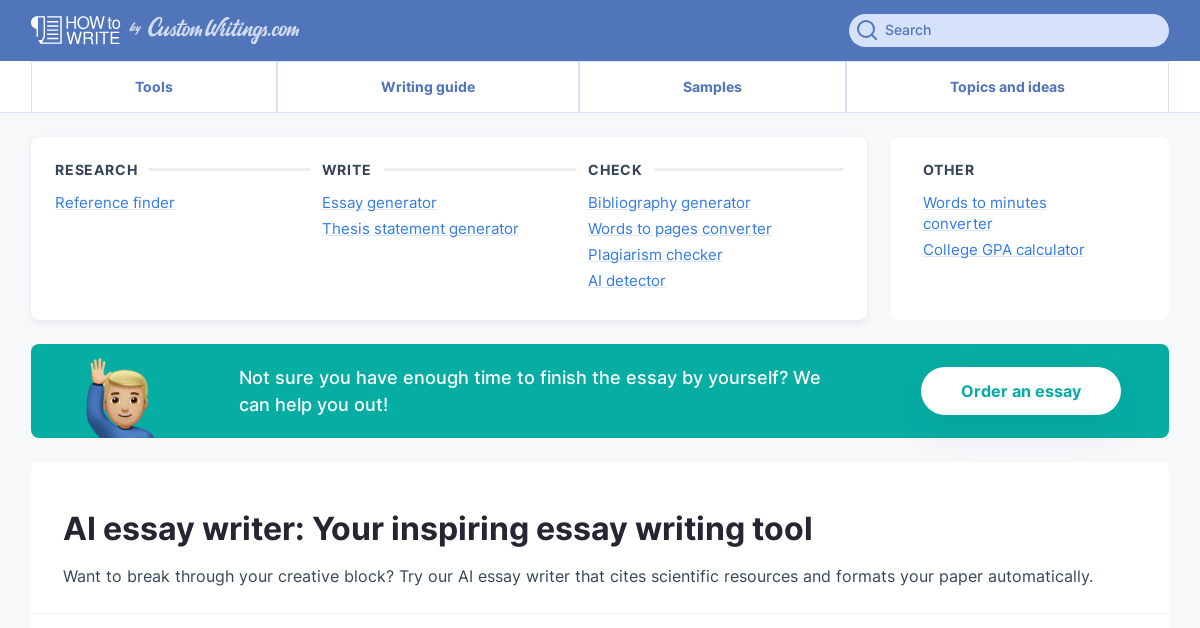This screenshot has height=628, width=1200.
Task: Open the College GPA calculator
Action: [1004, 250]
